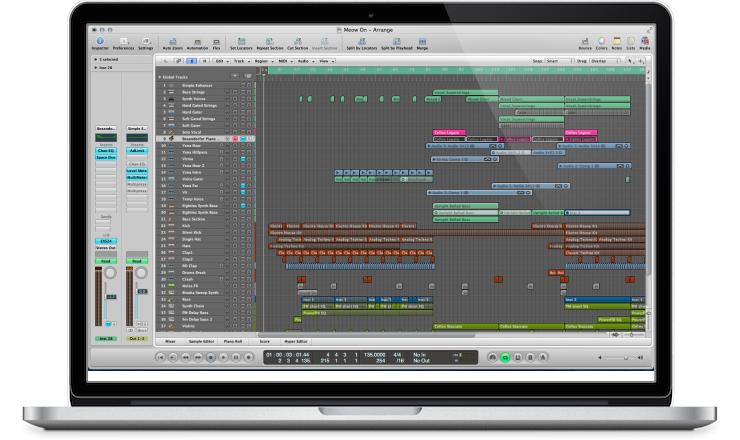Expand the Global Tracks disclosure triangle
This screenshot has height=440, width=740.
point(160,77)
